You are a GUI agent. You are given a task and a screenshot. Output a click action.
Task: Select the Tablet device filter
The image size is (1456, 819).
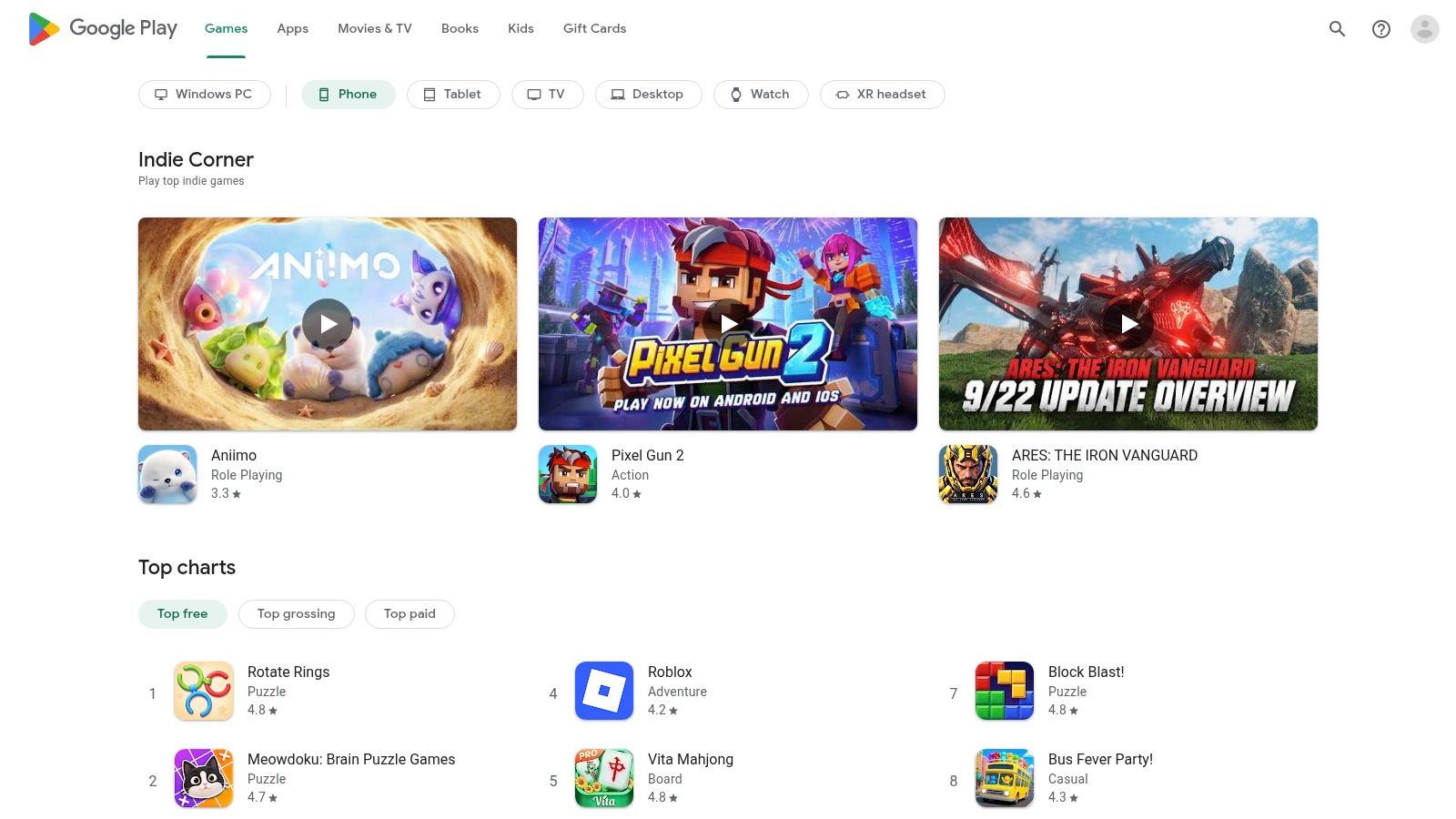point(453,95)
